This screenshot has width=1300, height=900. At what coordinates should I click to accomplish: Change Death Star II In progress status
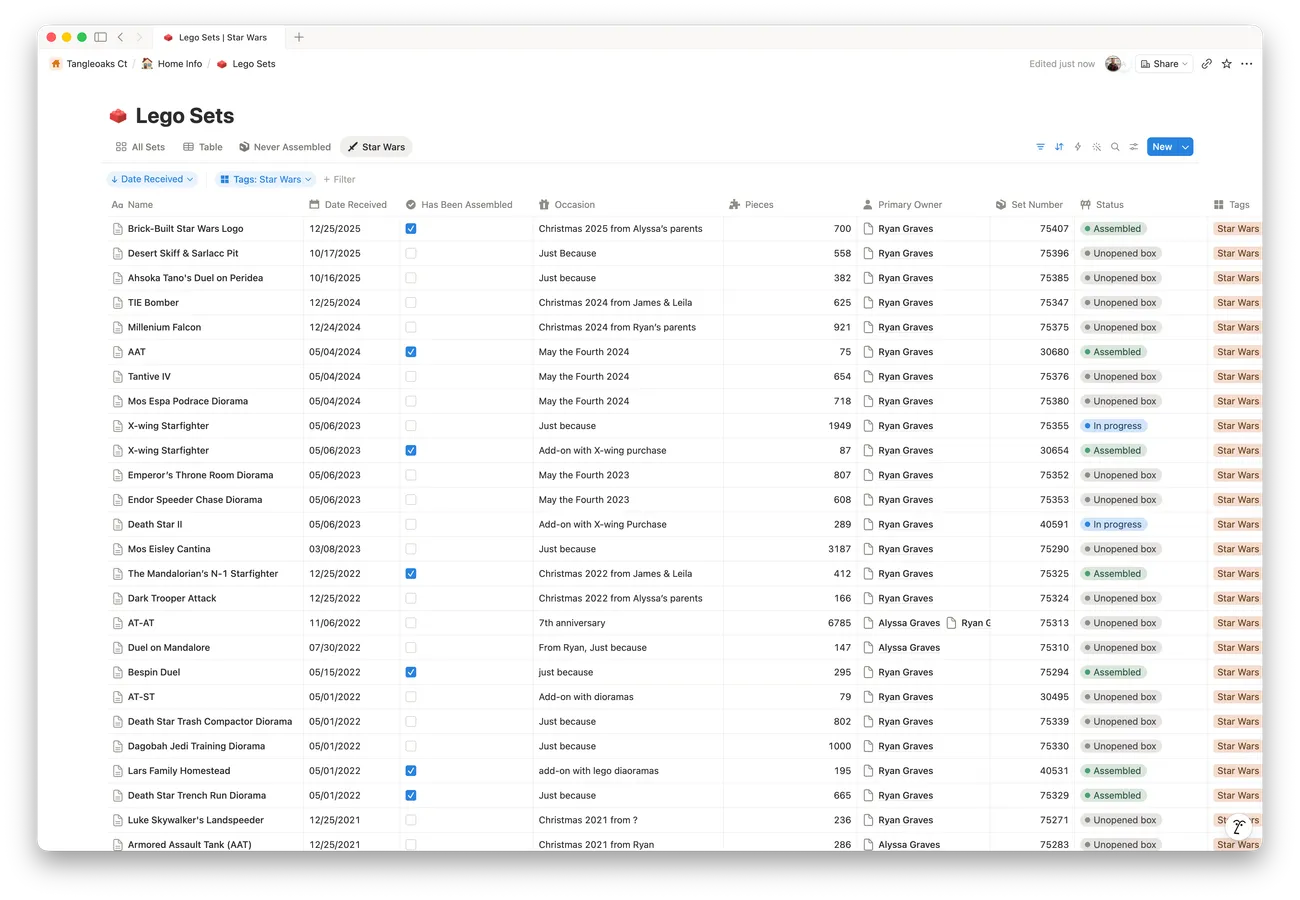click(x=1113, y=524)
